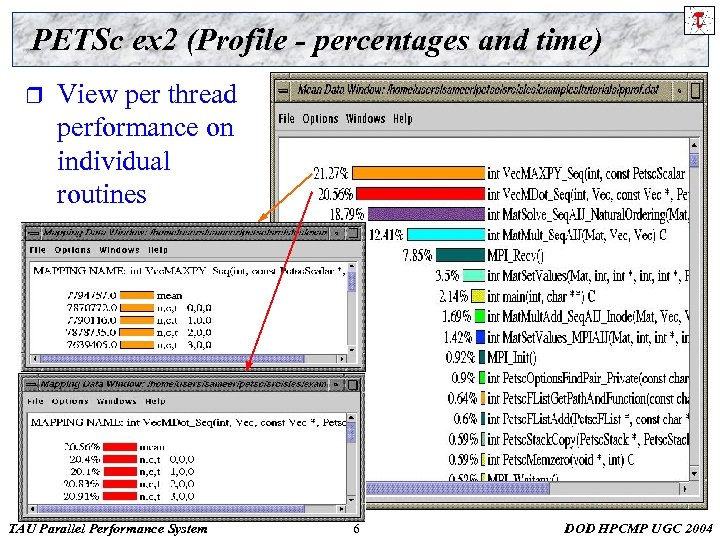Open Windows menu in VecMDot Mapping Data Window
The image size is (720, 540).
coord(116,401)
